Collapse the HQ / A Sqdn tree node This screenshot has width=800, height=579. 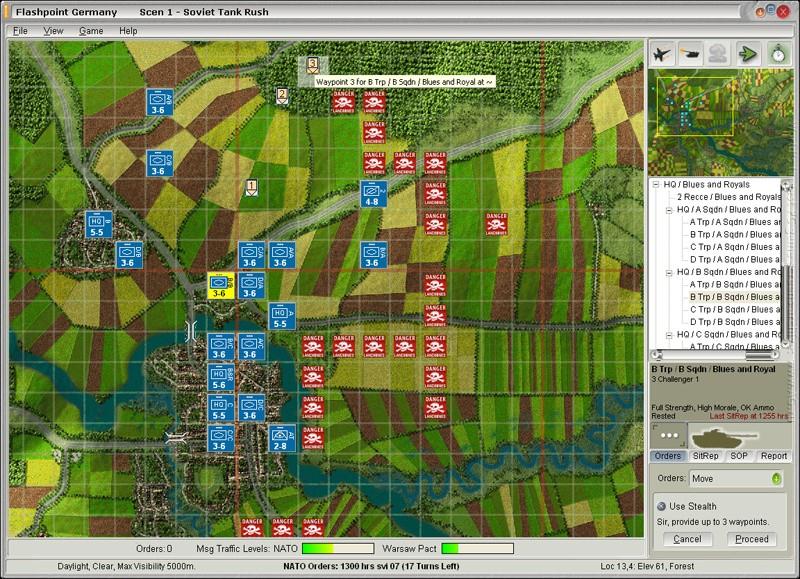click(x=668, y=210)
